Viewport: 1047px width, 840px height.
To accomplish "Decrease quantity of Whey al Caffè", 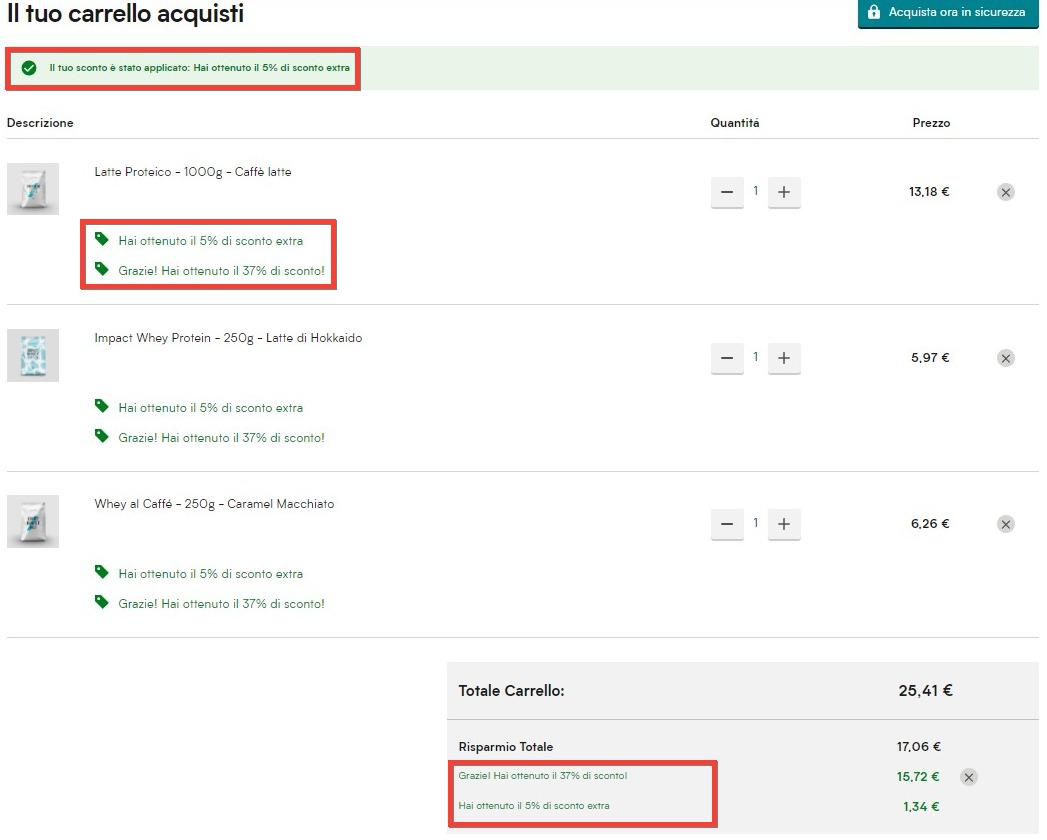I will click(727, 524).
